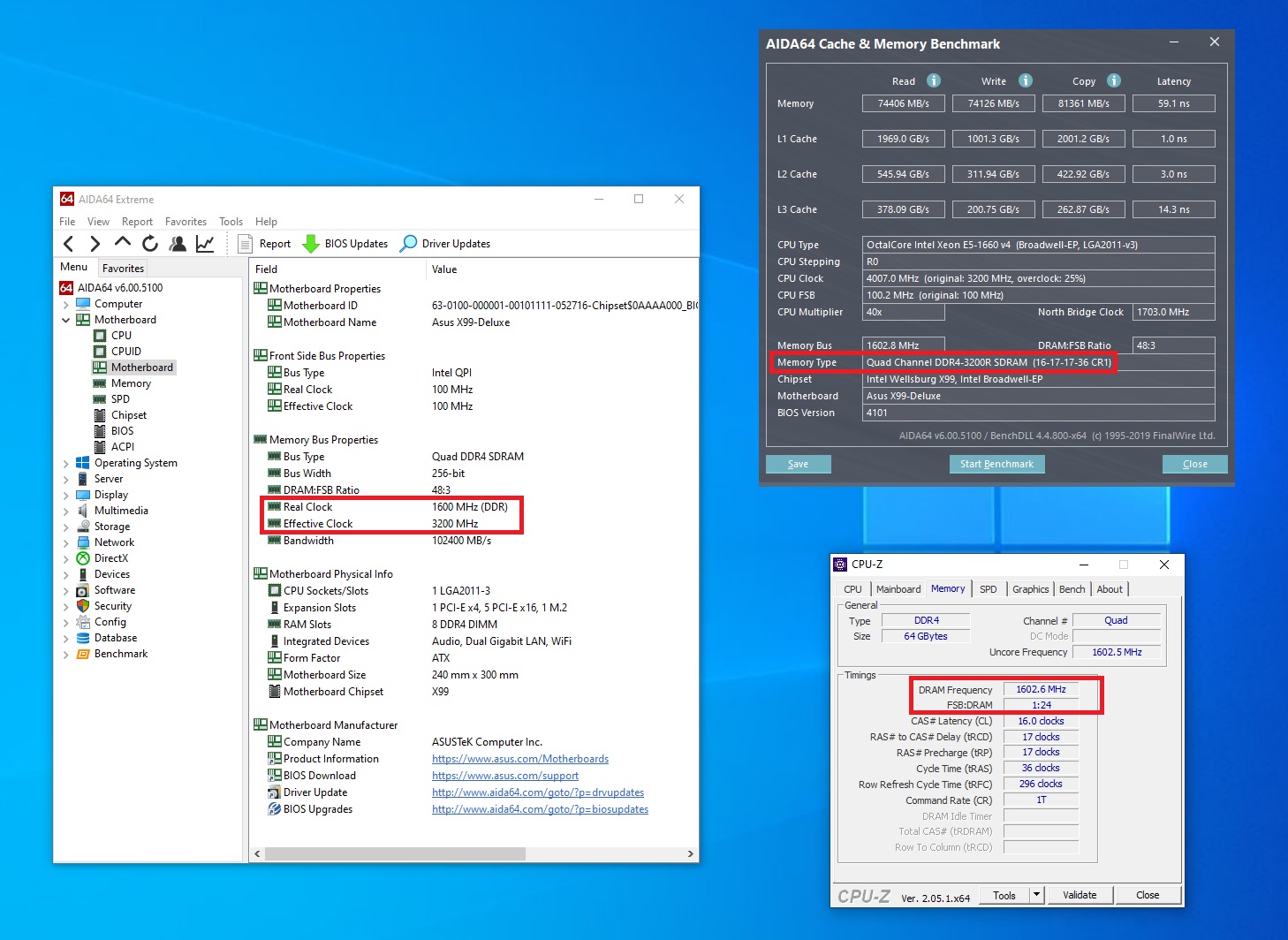This screenshot has height=940, width=1288.
Task: Switch to the CPU-Z Graphics tab
Action: 1031,589
